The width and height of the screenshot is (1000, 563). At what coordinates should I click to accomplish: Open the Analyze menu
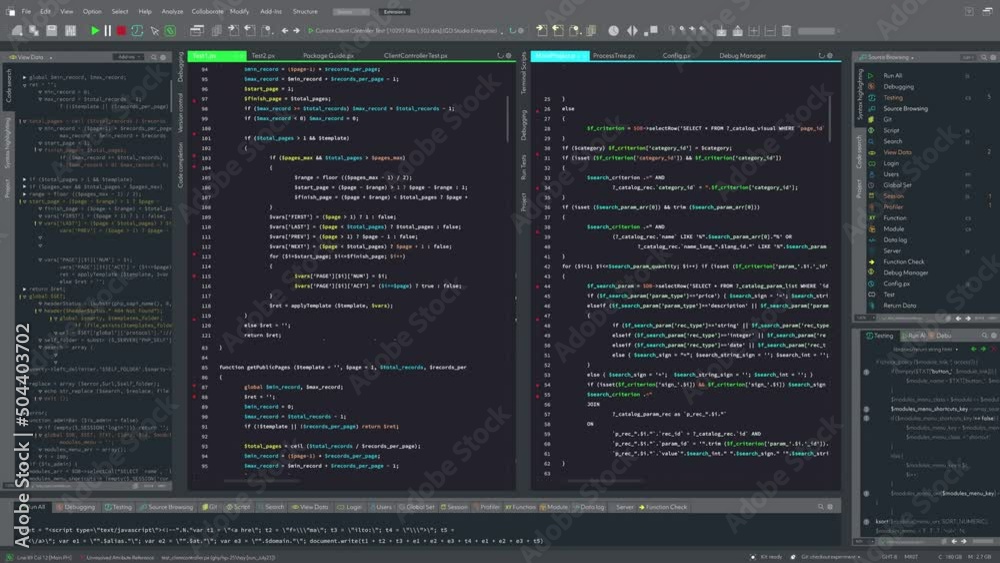[x=172, y=11]
